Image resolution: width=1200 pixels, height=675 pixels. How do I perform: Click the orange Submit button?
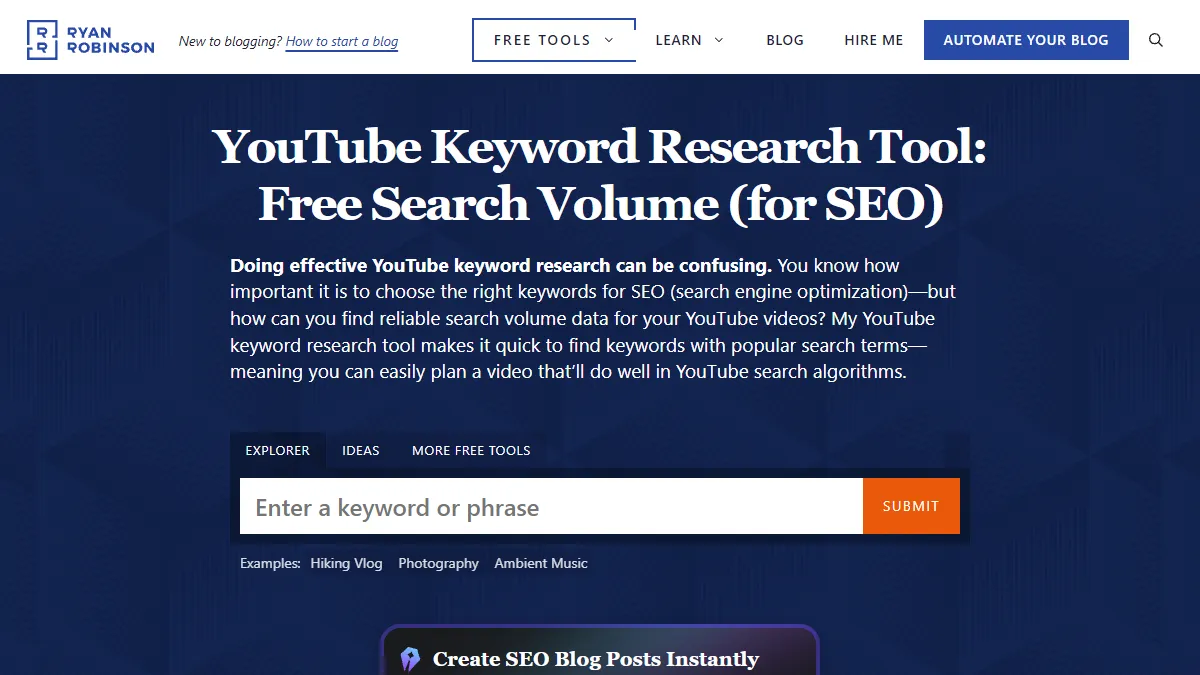pyautogui.click(x=911, y=506)
